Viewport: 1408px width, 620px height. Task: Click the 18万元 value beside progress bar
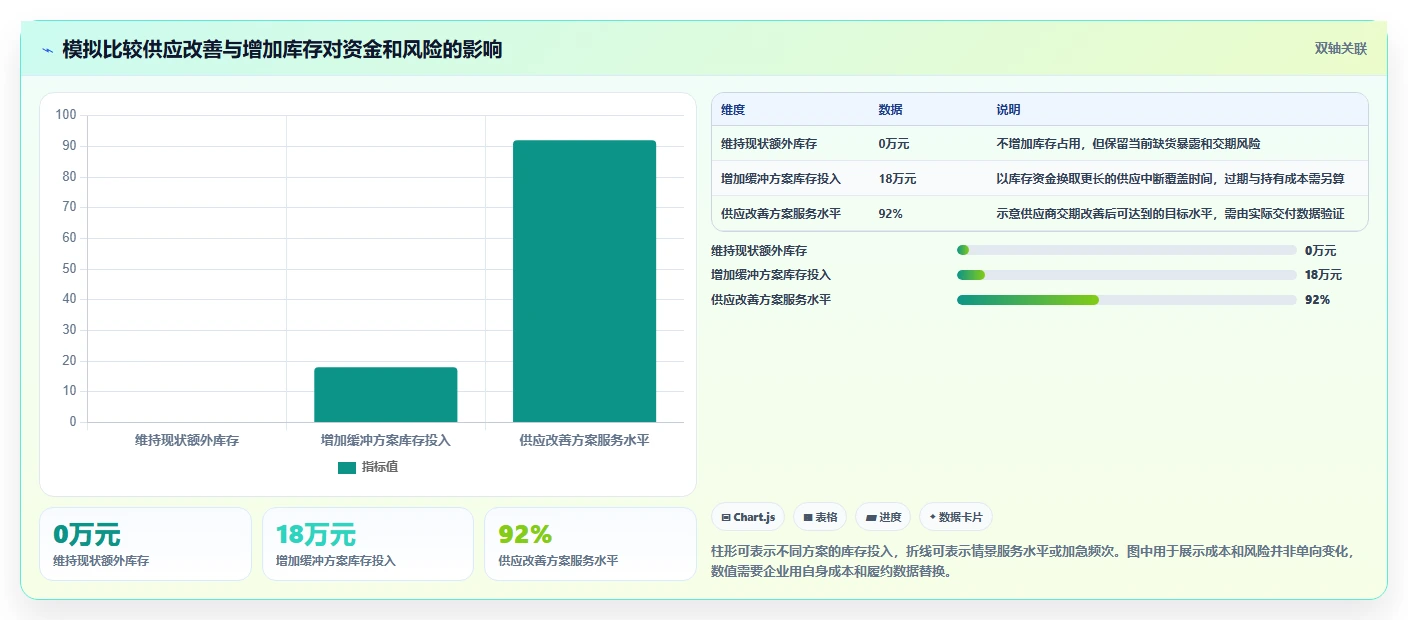(x=1324, y=275)
